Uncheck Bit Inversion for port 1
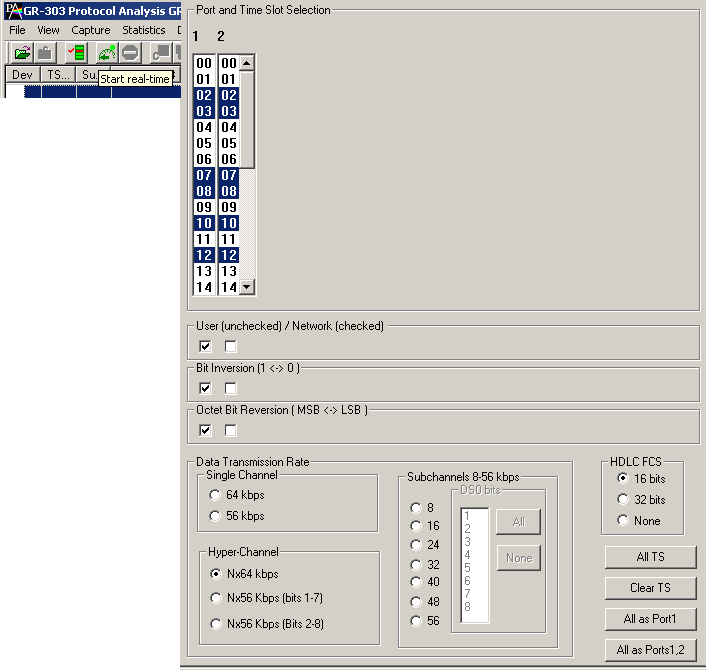The width and height of the screenshot is (706, 670). [x=205, y=388]
